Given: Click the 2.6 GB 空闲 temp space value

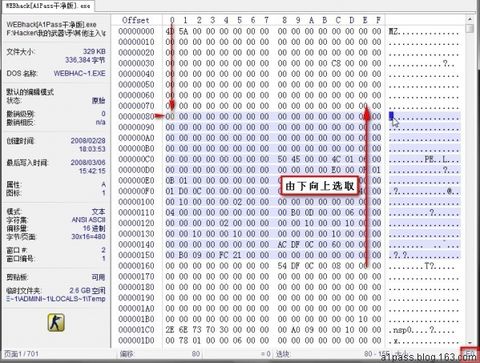Looking at the screenshot, I should point(87,290).
